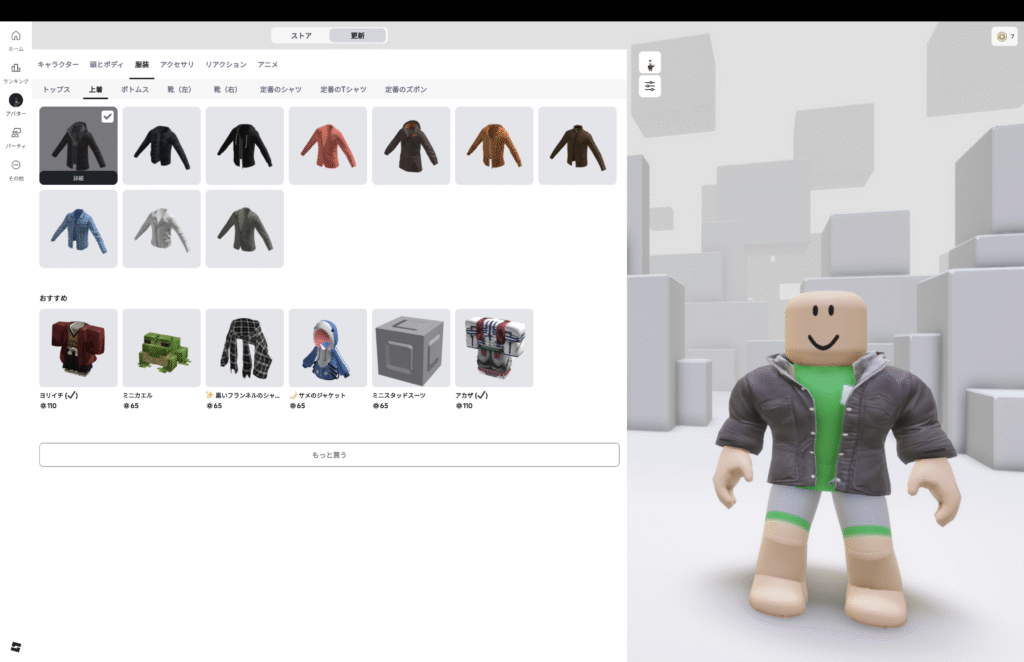This screenshot has width=1024, height=662.
Task: Open the avatar adjustment sliders icon
Action: point(650,87)
